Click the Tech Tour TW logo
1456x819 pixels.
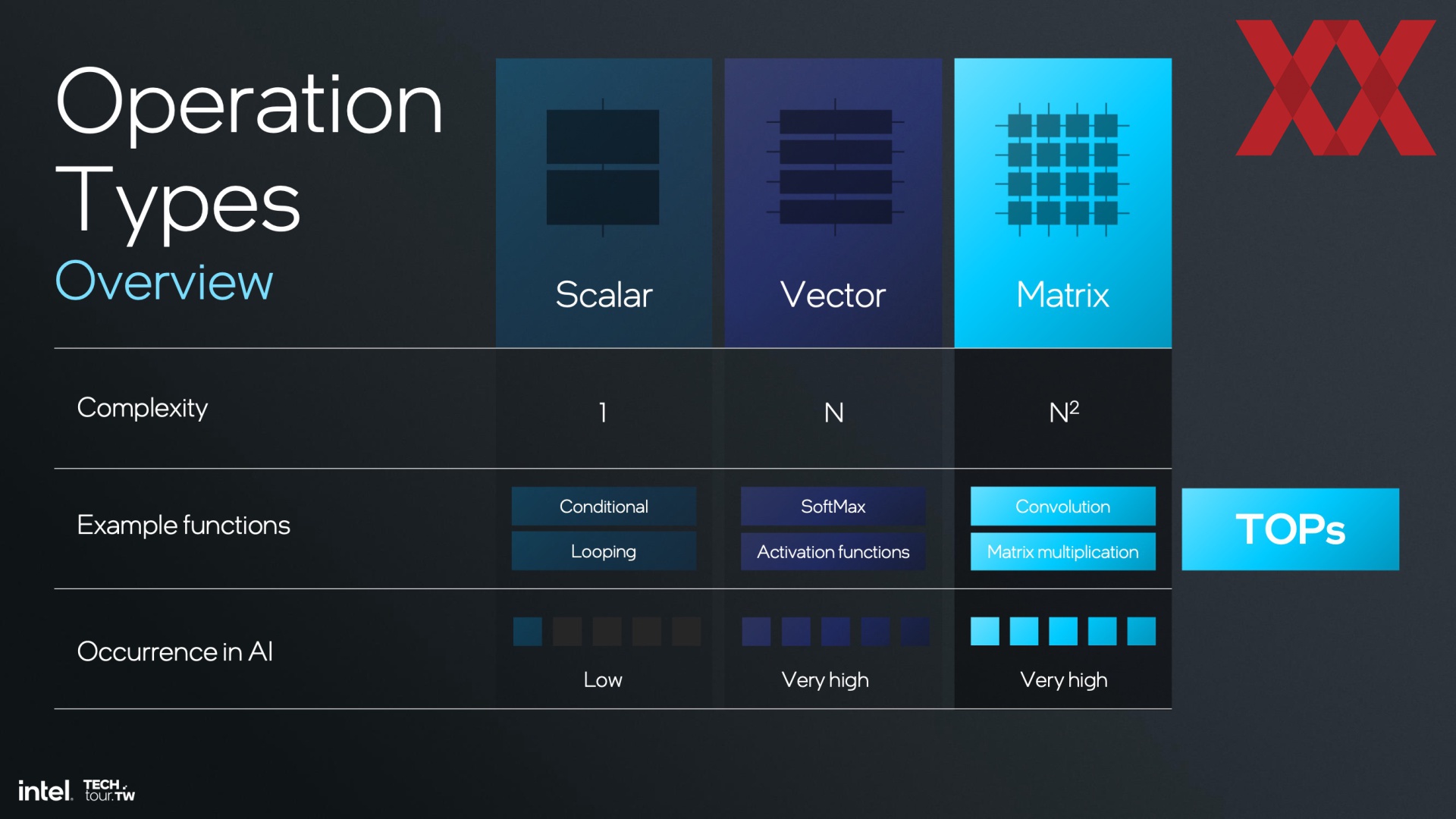(x=109, y=790)
